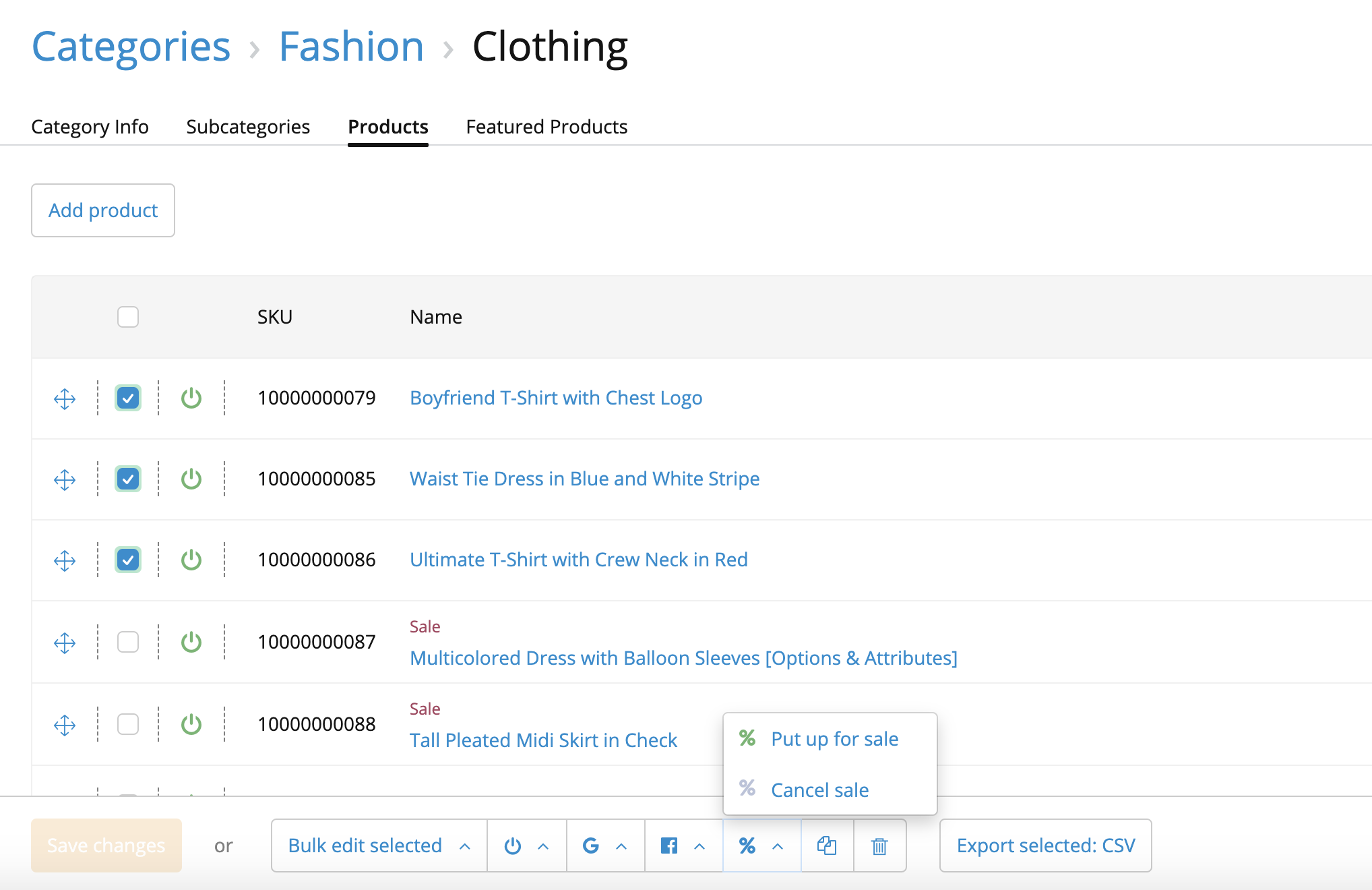Screen dimensions: 1372x890
Task: Open the chevron next to Facebook icon
Action: click(x=699, y=846)
